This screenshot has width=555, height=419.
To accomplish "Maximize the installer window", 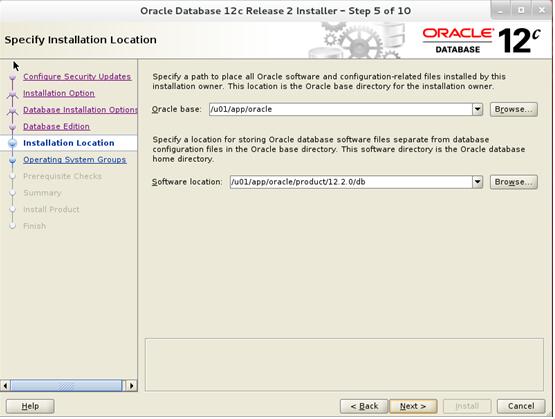I will point(521,11).
